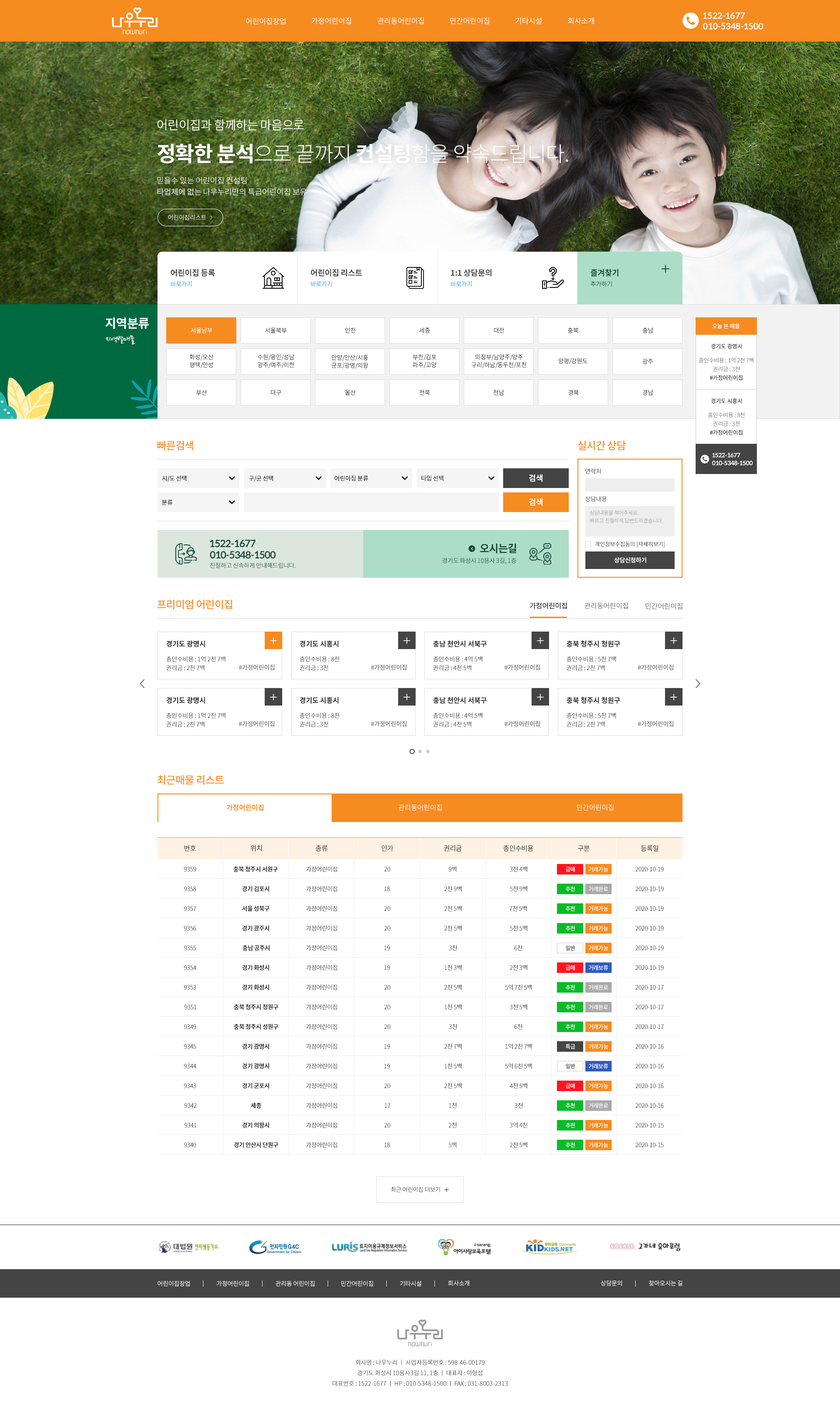This screenshot has height=1408, width=840.
Task: Go to the previous premium listings slide
Action: click(142, 684)
